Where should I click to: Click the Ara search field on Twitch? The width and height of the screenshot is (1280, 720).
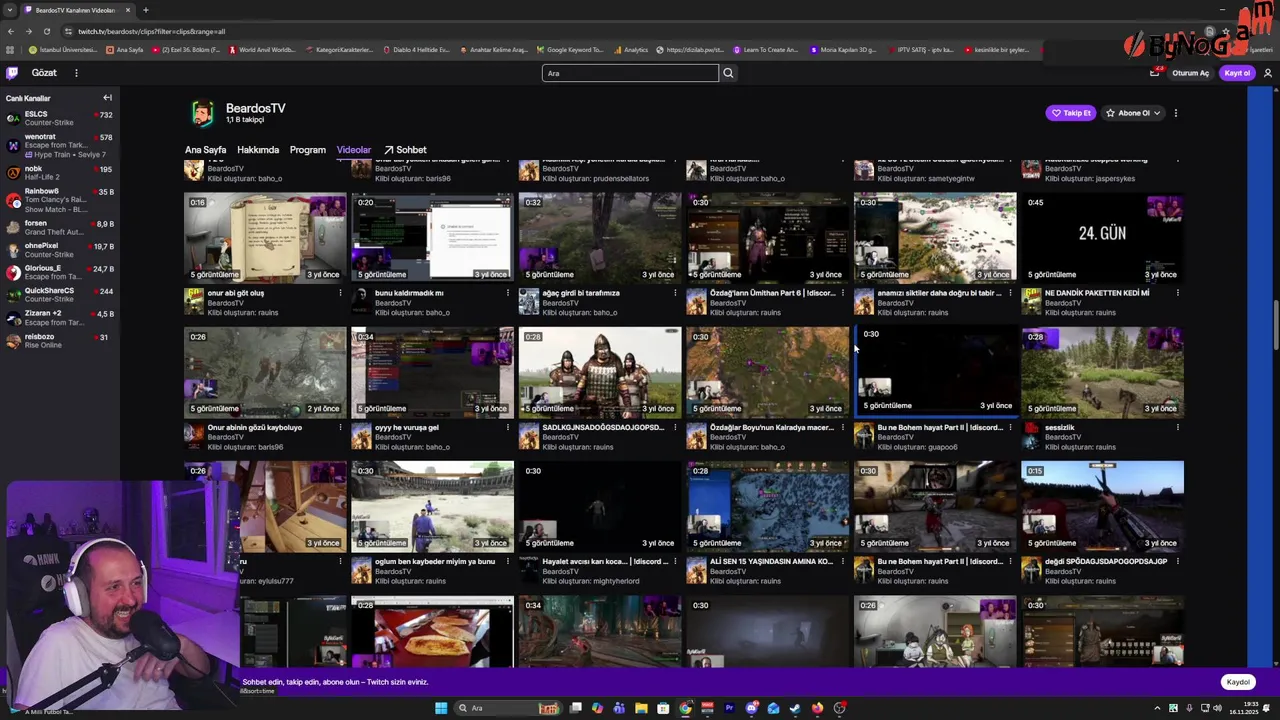coord(630,73)
